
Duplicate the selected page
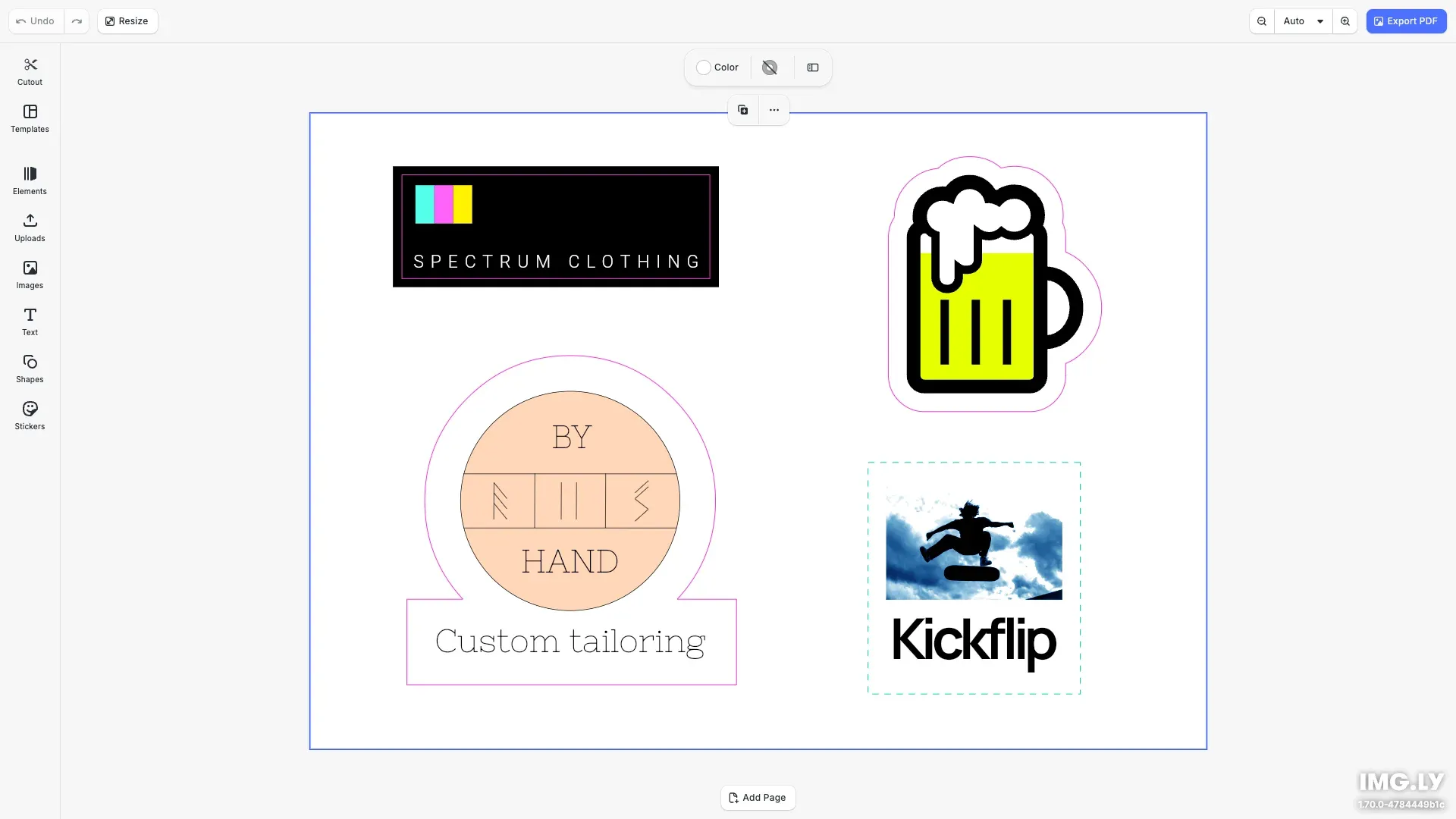(x=742, y=110)
